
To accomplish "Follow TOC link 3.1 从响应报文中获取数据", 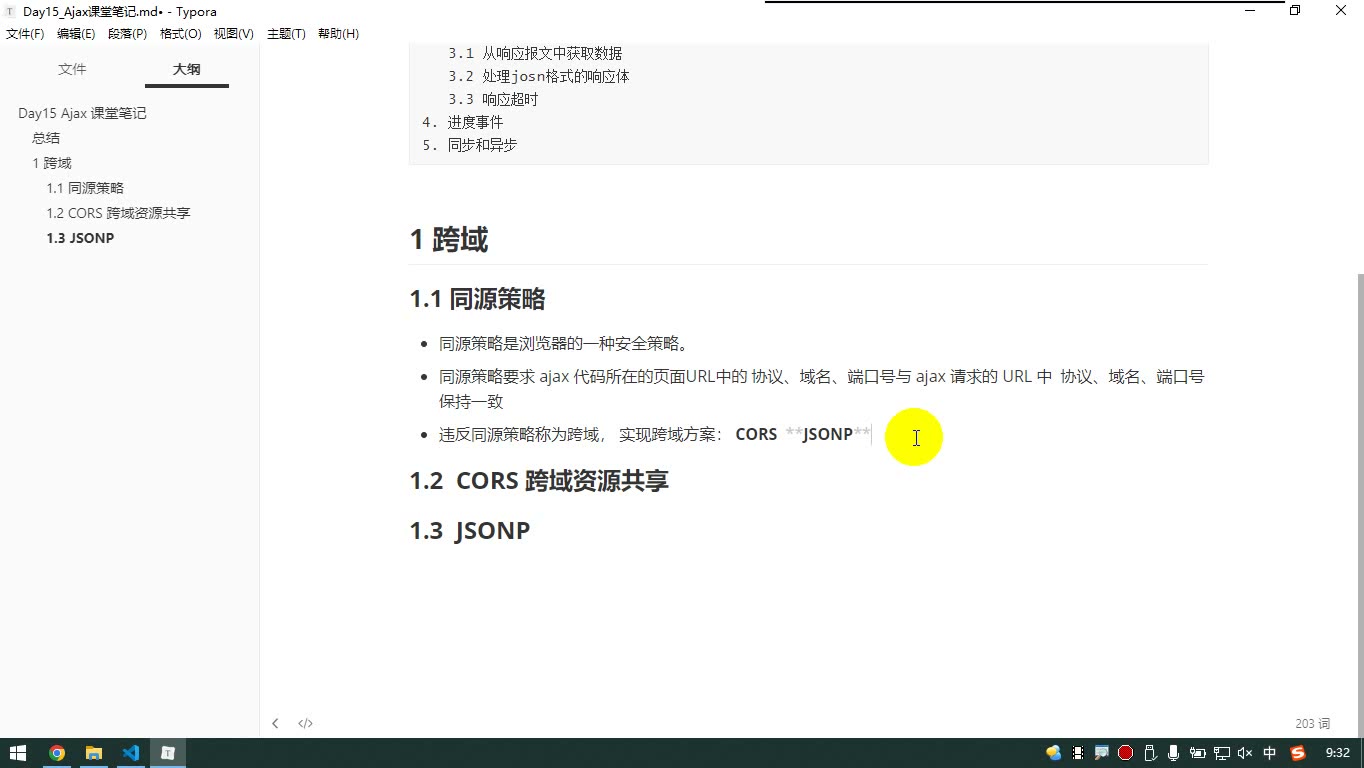I will (x=535, y=53).
